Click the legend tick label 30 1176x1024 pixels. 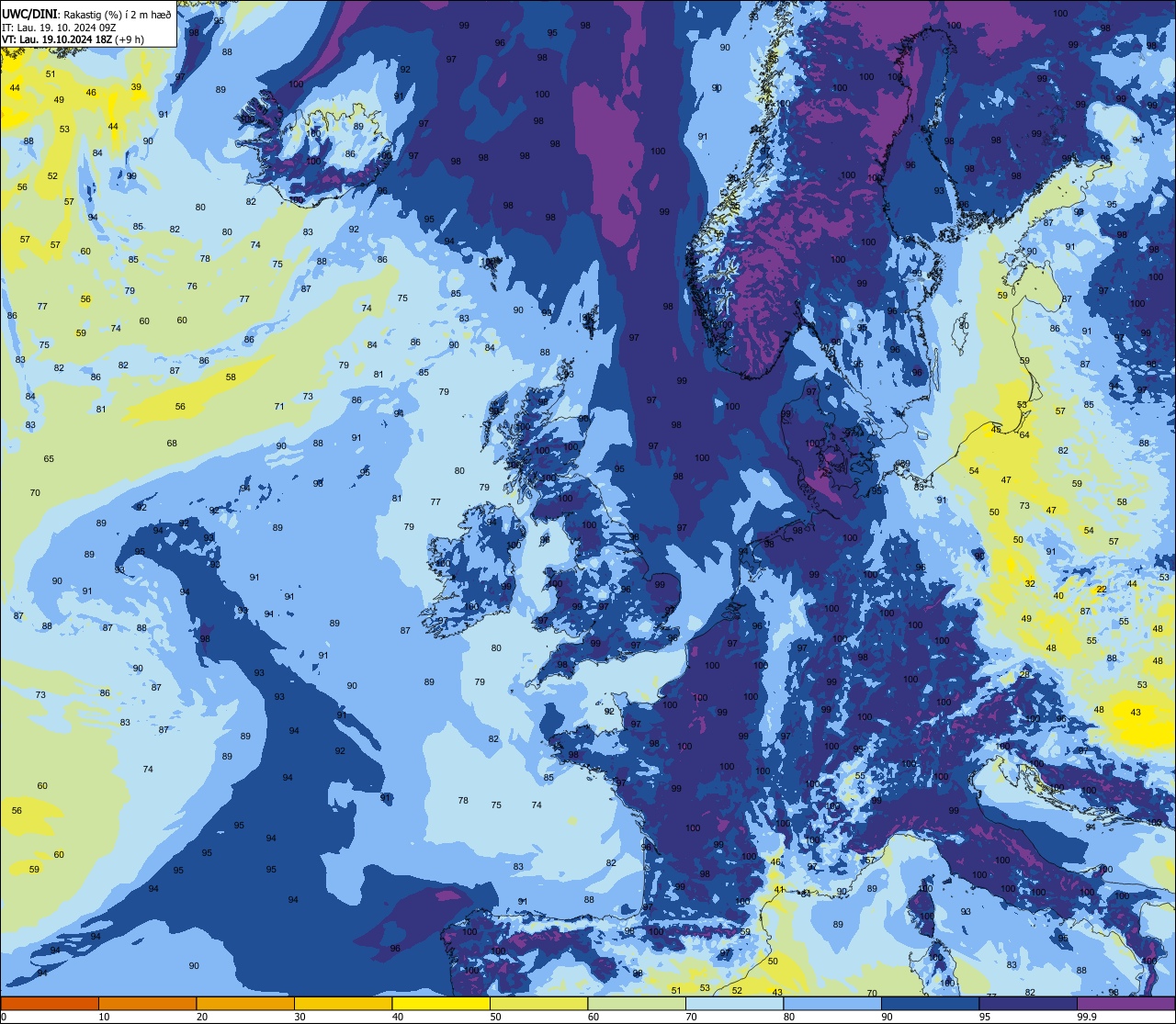pos(300,1017)
